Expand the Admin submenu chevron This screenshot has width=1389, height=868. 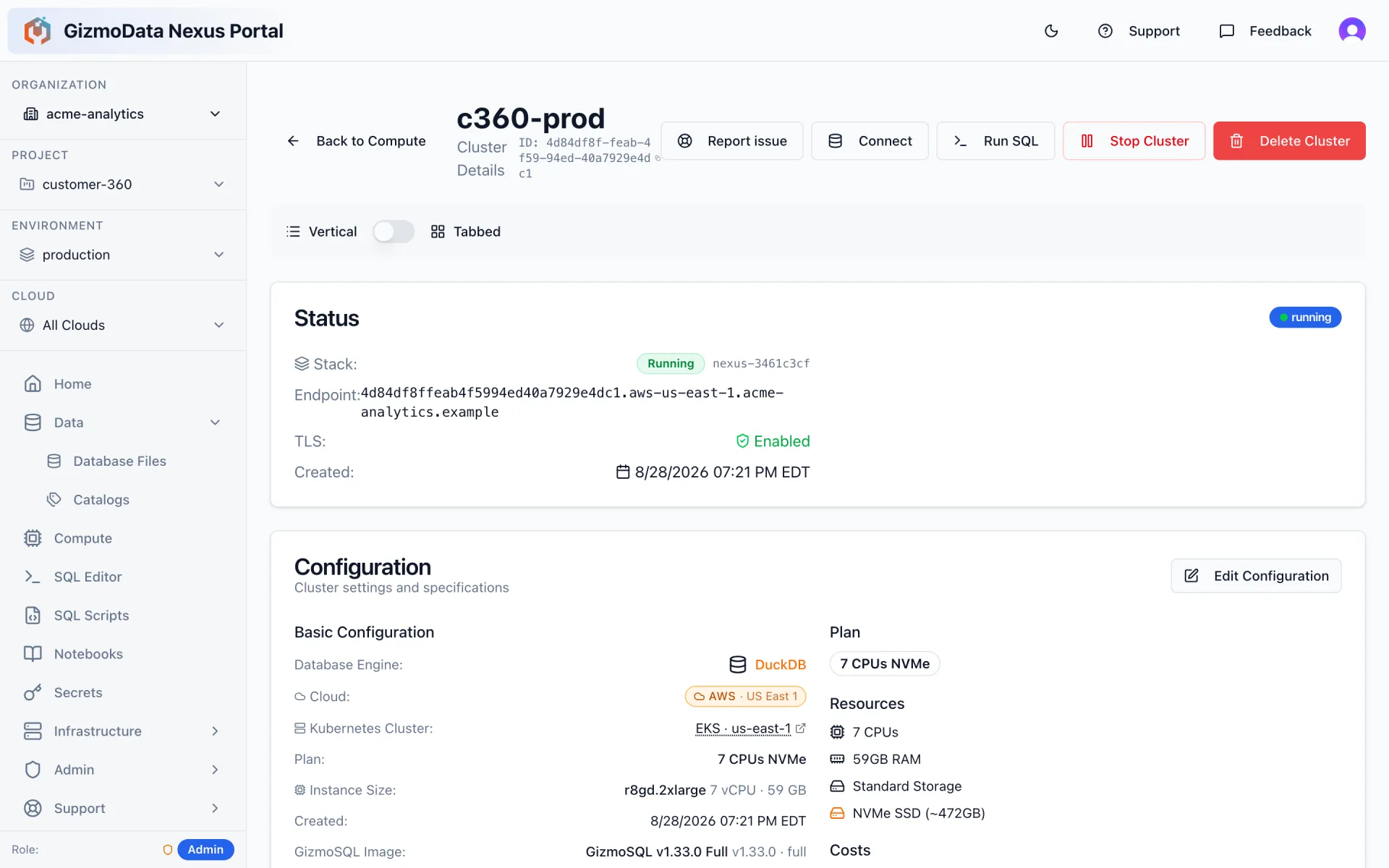coord(215,770)
